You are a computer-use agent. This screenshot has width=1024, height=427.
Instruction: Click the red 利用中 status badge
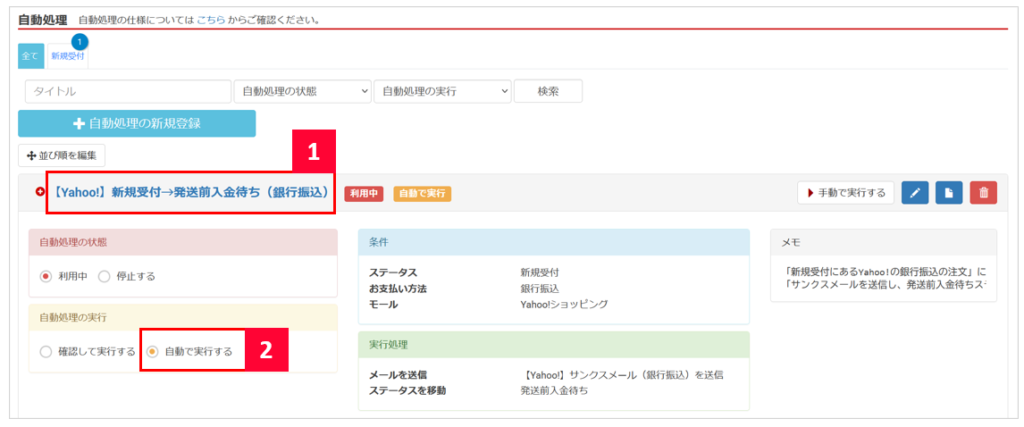[x=364, y=193]
